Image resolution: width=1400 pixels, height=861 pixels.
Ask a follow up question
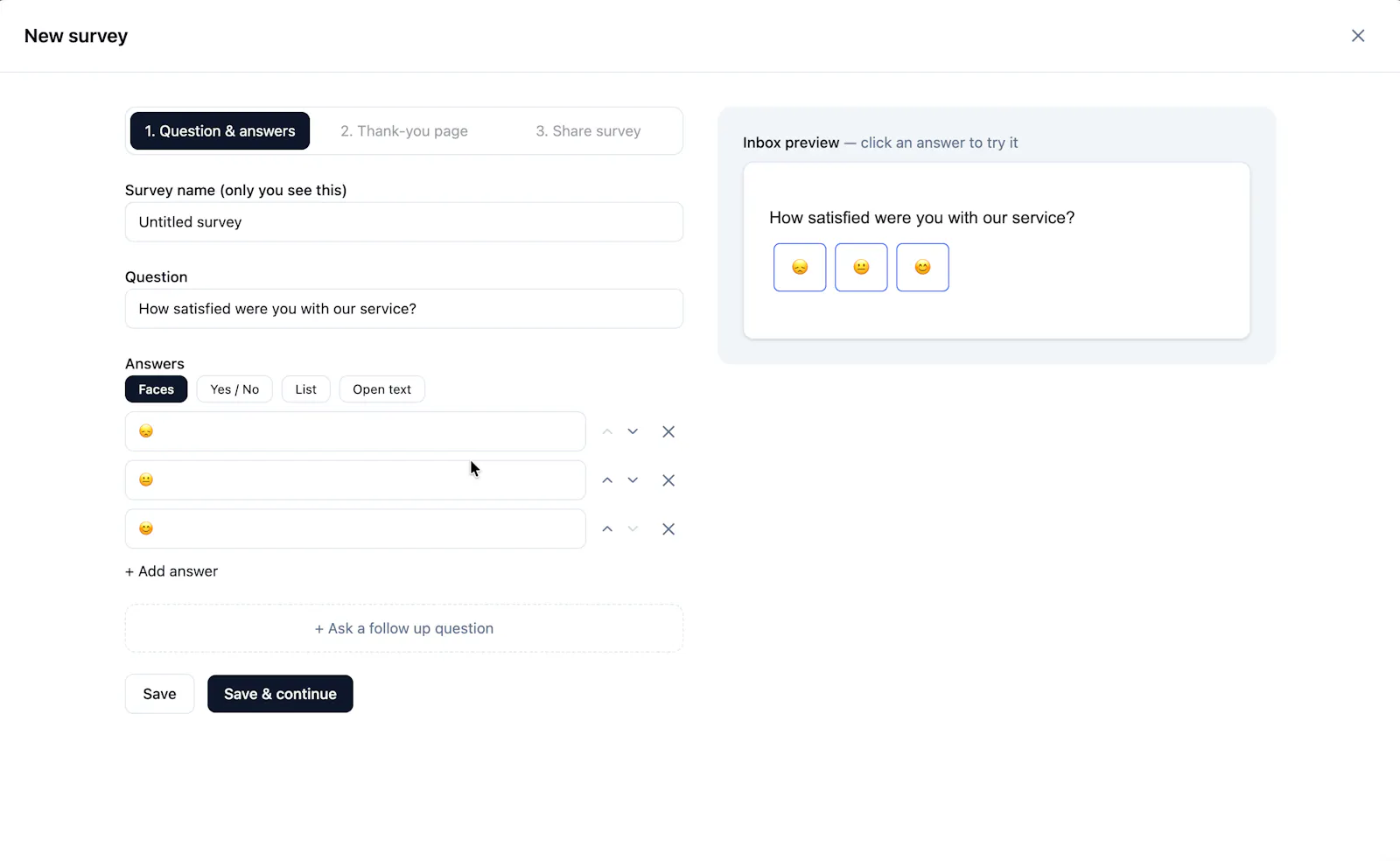pyautogui.click(x=404, y=628)
